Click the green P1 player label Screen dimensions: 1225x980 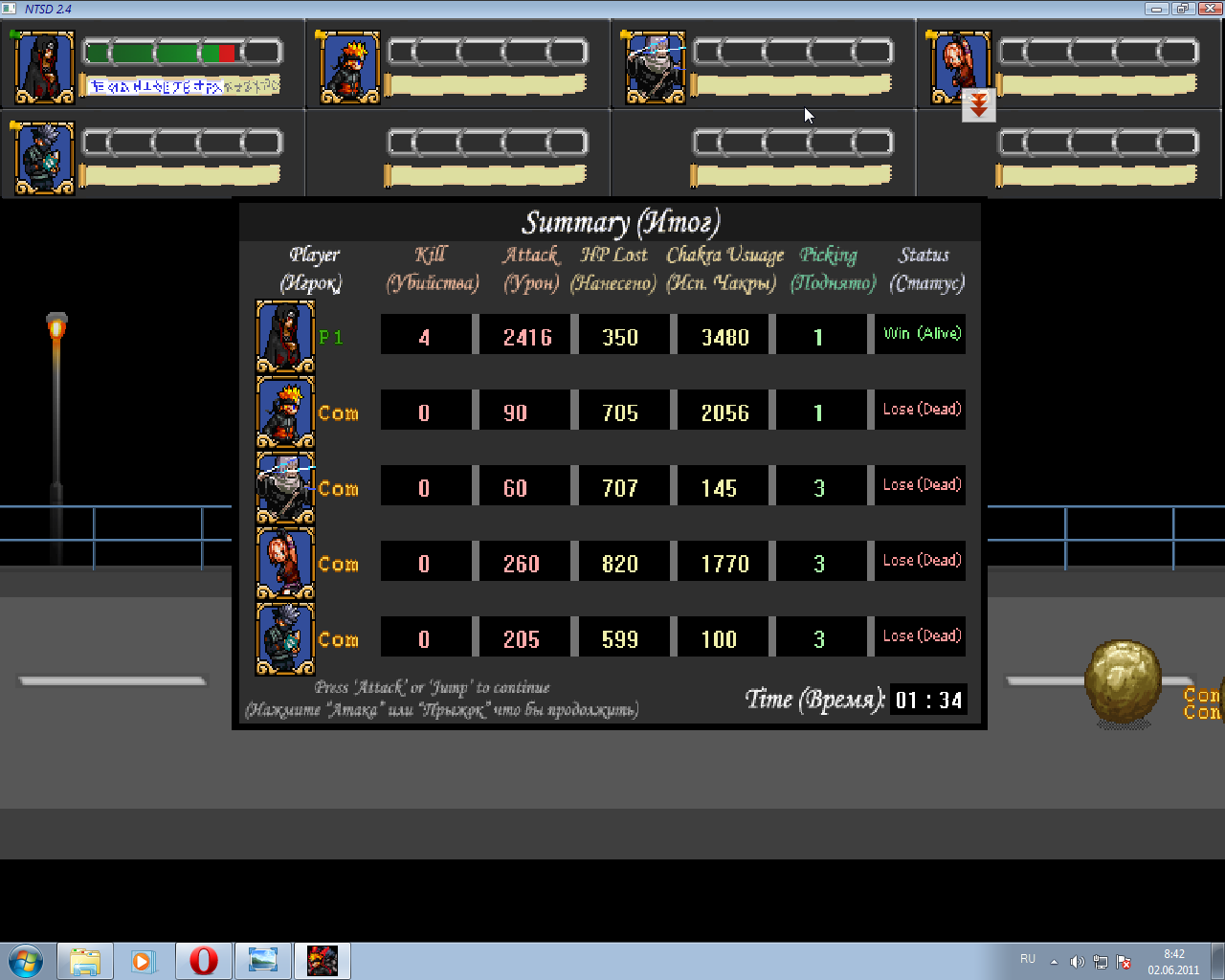pyautogui.click(x=330, y=337)
